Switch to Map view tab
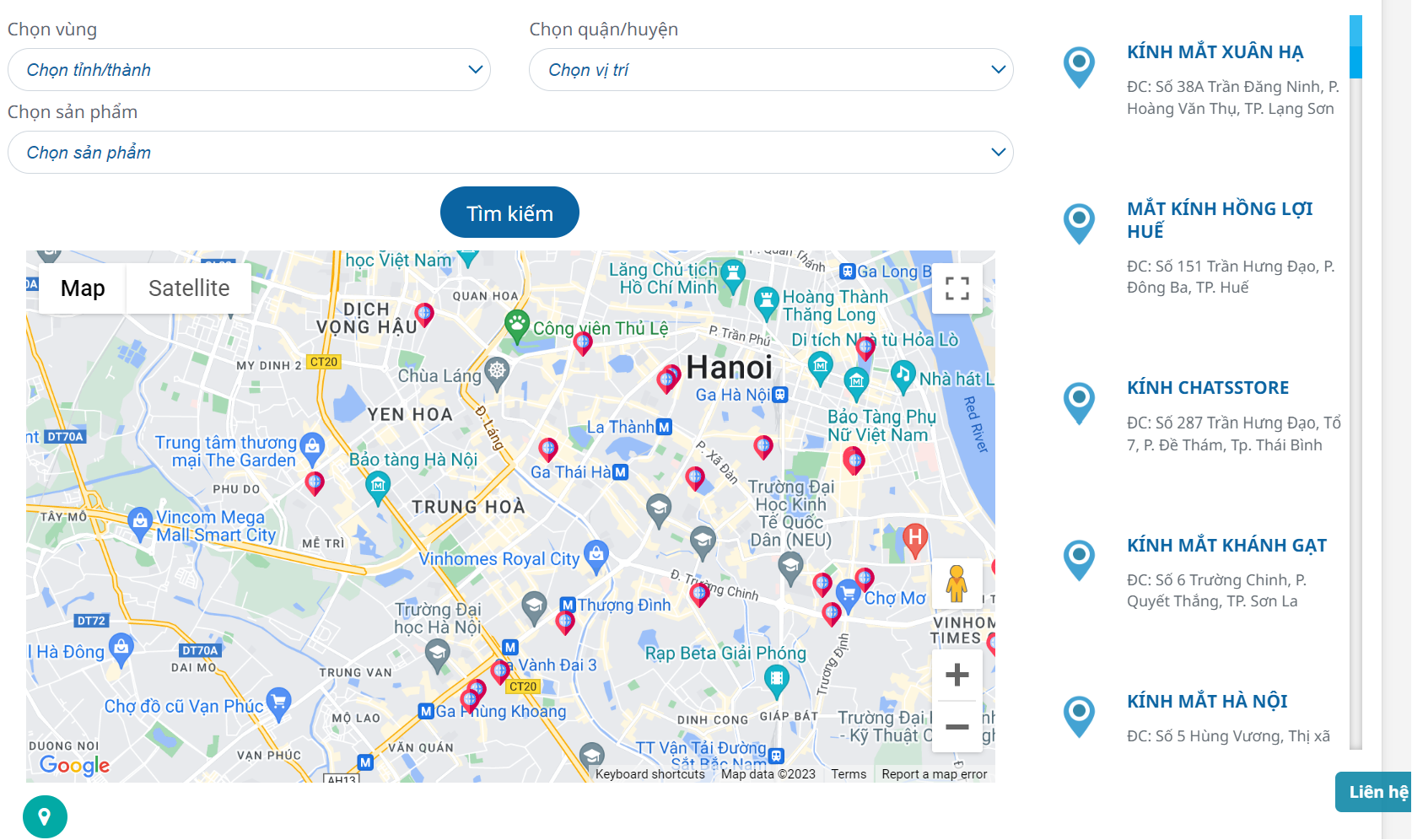Viewport: 1412px width, 840px height. 83,288
